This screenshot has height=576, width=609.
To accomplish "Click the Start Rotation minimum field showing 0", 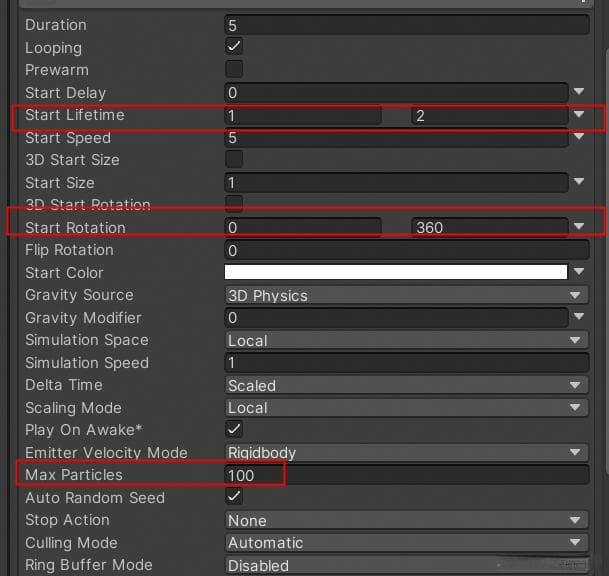I will (x=303, y=227).
